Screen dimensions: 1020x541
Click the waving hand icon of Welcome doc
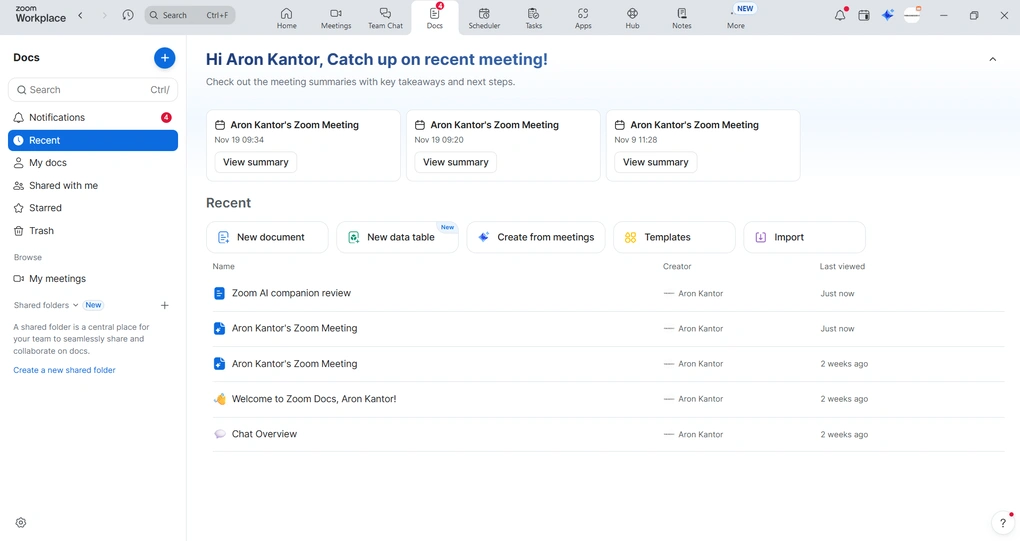[220, 399]
